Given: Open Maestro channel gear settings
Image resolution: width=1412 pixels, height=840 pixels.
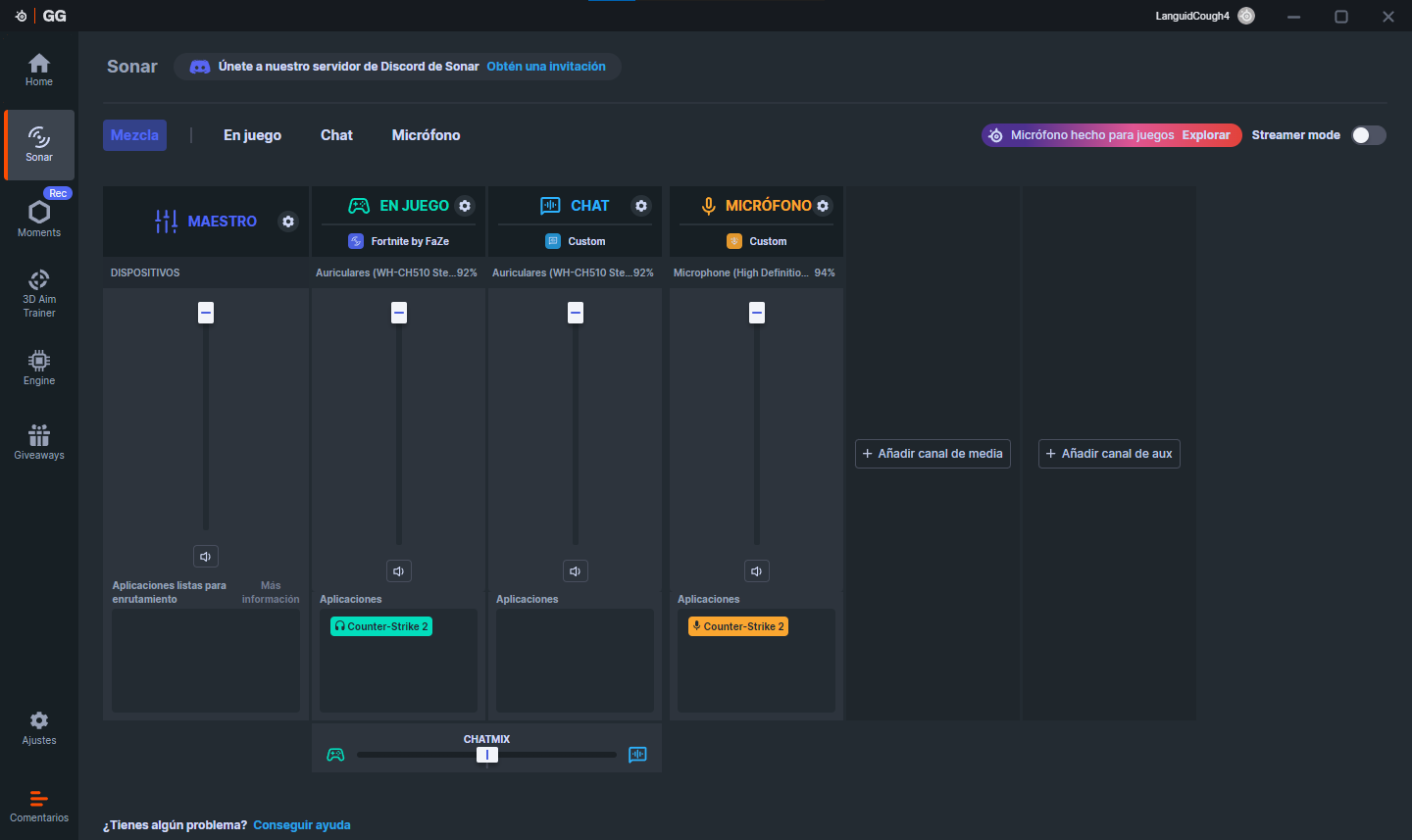Looking at the screenshot, I should (x=288, y=222).
